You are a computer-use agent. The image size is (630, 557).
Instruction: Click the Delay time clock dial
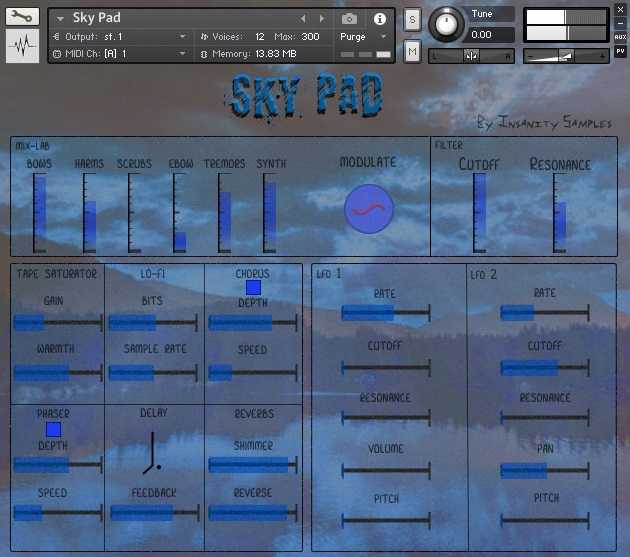pos(153,453)
